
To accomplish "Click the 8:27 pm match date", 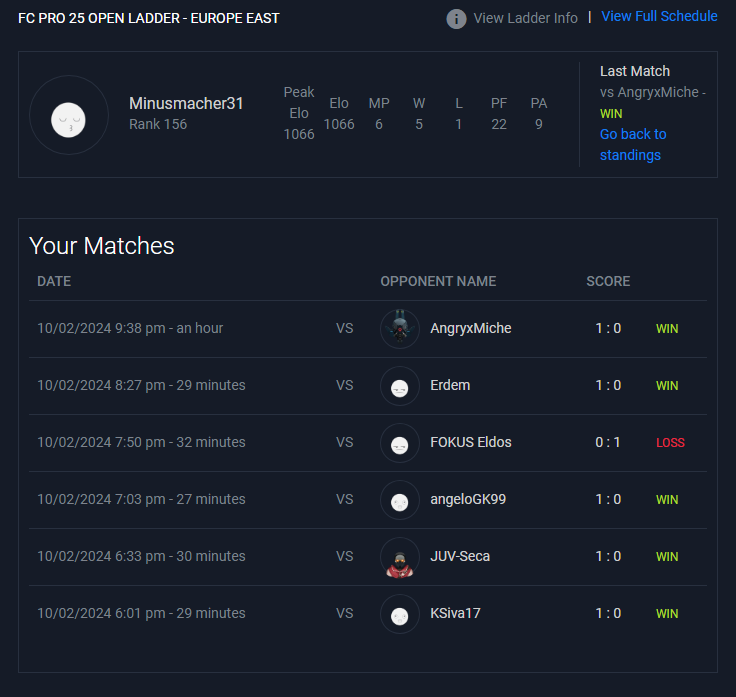I will (141, 385).
